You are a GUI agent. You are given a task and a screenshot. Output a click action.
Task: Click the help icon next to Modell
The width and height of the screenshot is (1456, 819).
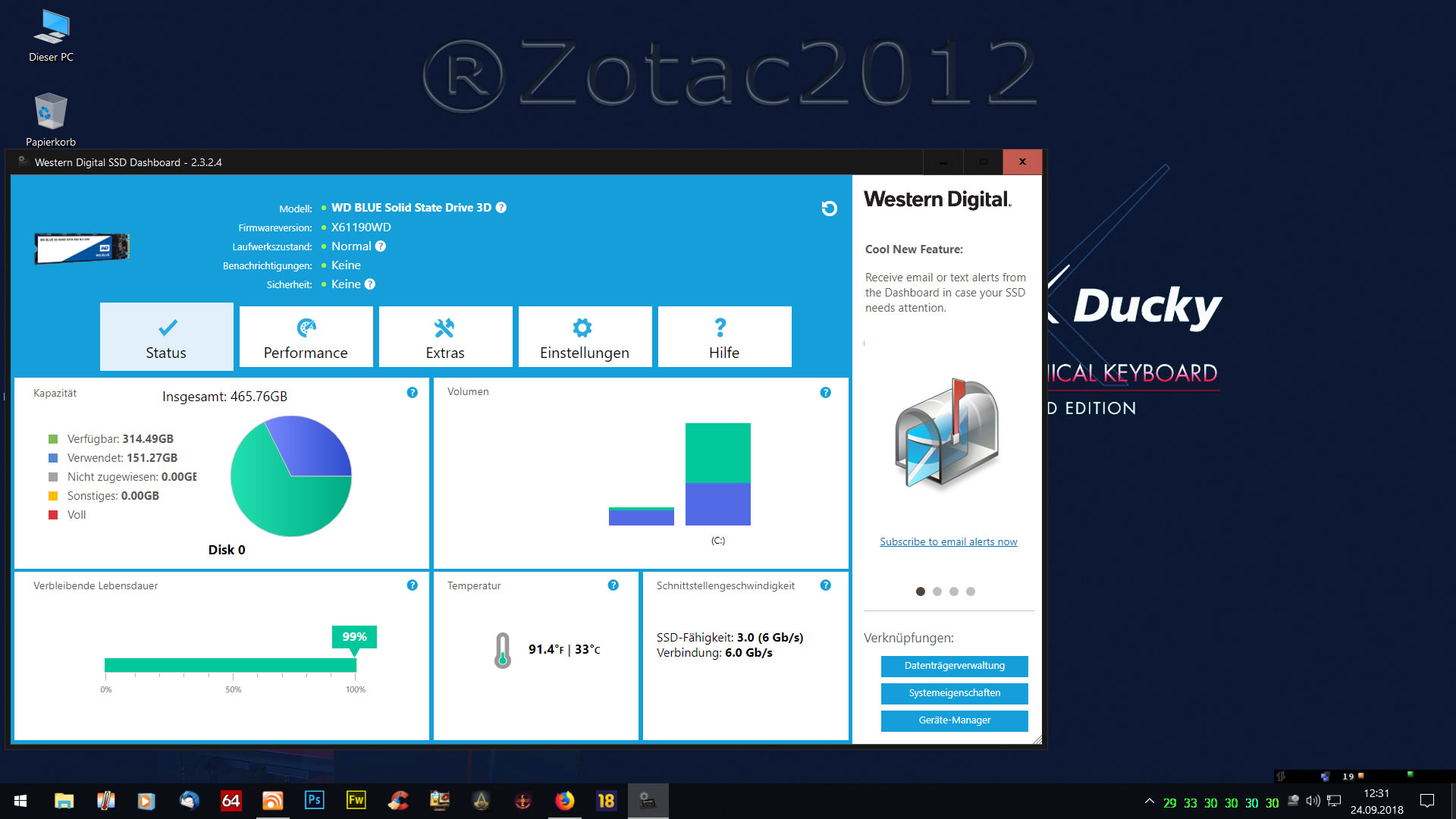501,208
